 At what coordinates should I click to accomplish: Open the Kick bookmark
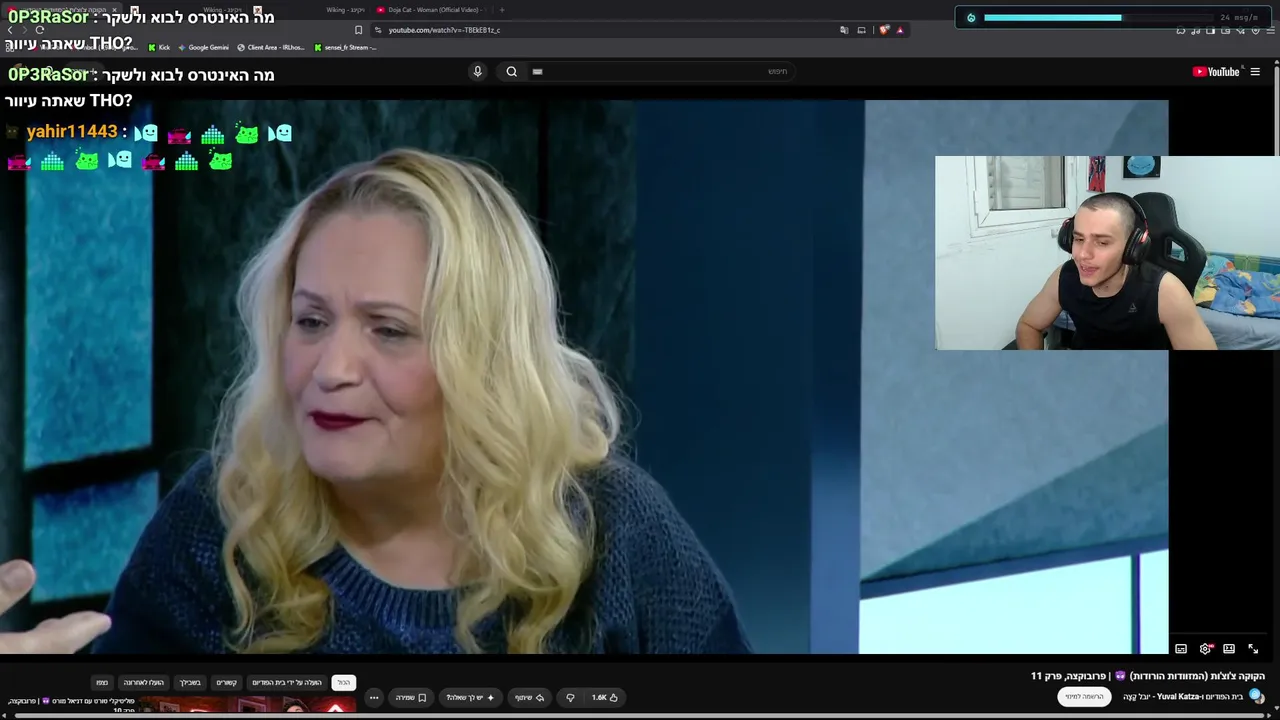pyautogui.click(x=159, y=47)
